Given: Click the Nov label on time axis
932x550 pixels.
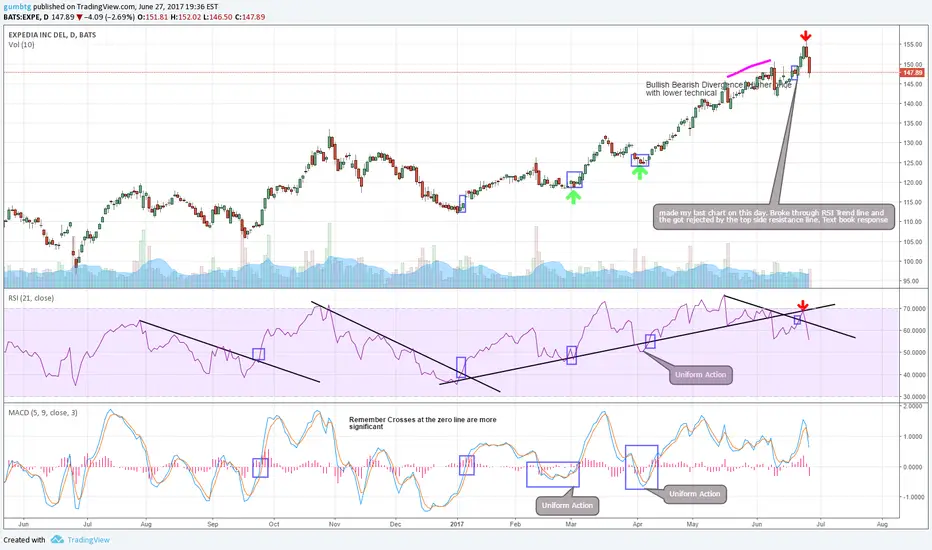Looking at the screenshot, I should pos(335,524).
